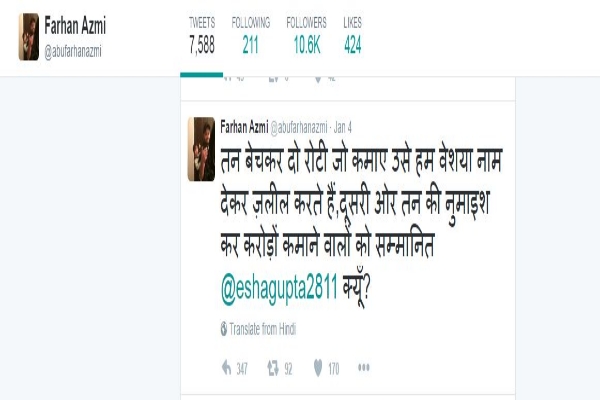Reply to Farhan Azmi's Hindi tweet
Screen dimensions: 600x400
(x=227, y=368)
